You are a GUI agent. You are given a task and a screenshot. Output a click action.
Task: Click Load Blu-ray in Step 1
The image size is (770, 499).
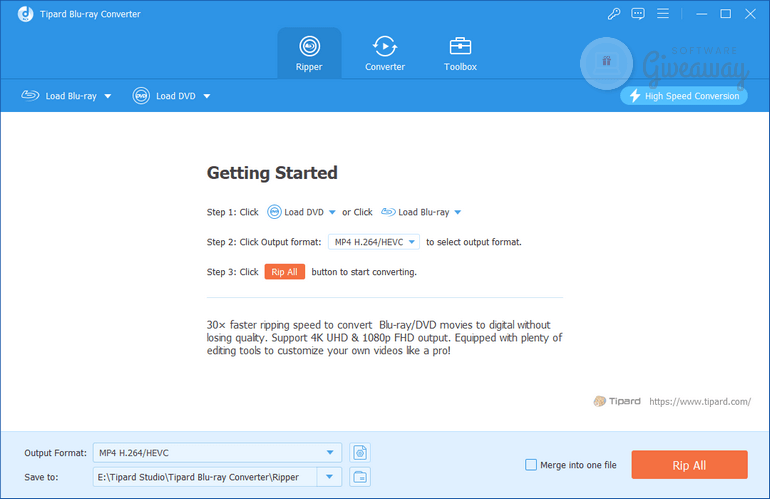pos(415,212)
